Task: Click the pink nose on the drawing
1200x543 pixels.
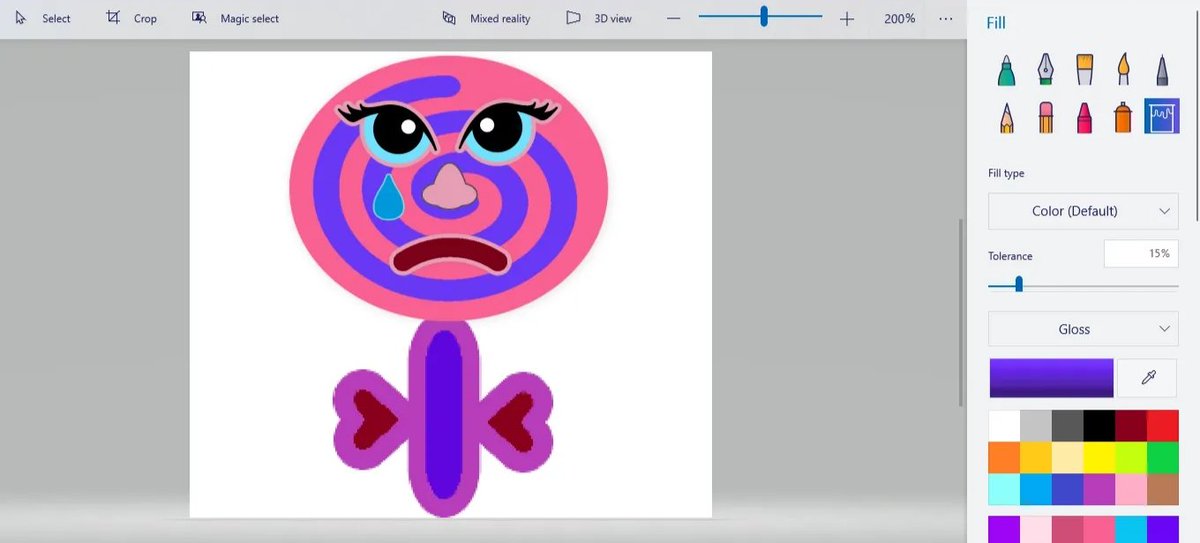Action: [x=450, y=188]
